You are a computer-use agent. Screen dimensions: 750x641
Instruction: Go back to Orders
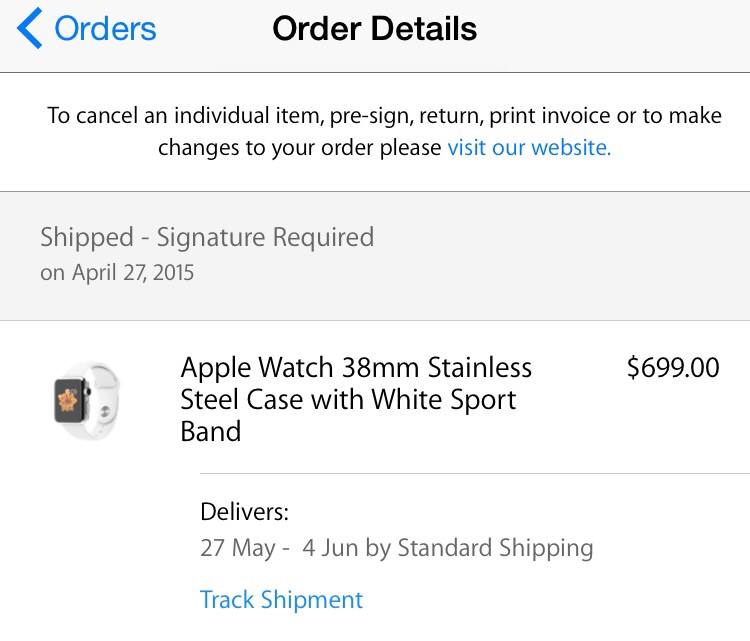87,28
